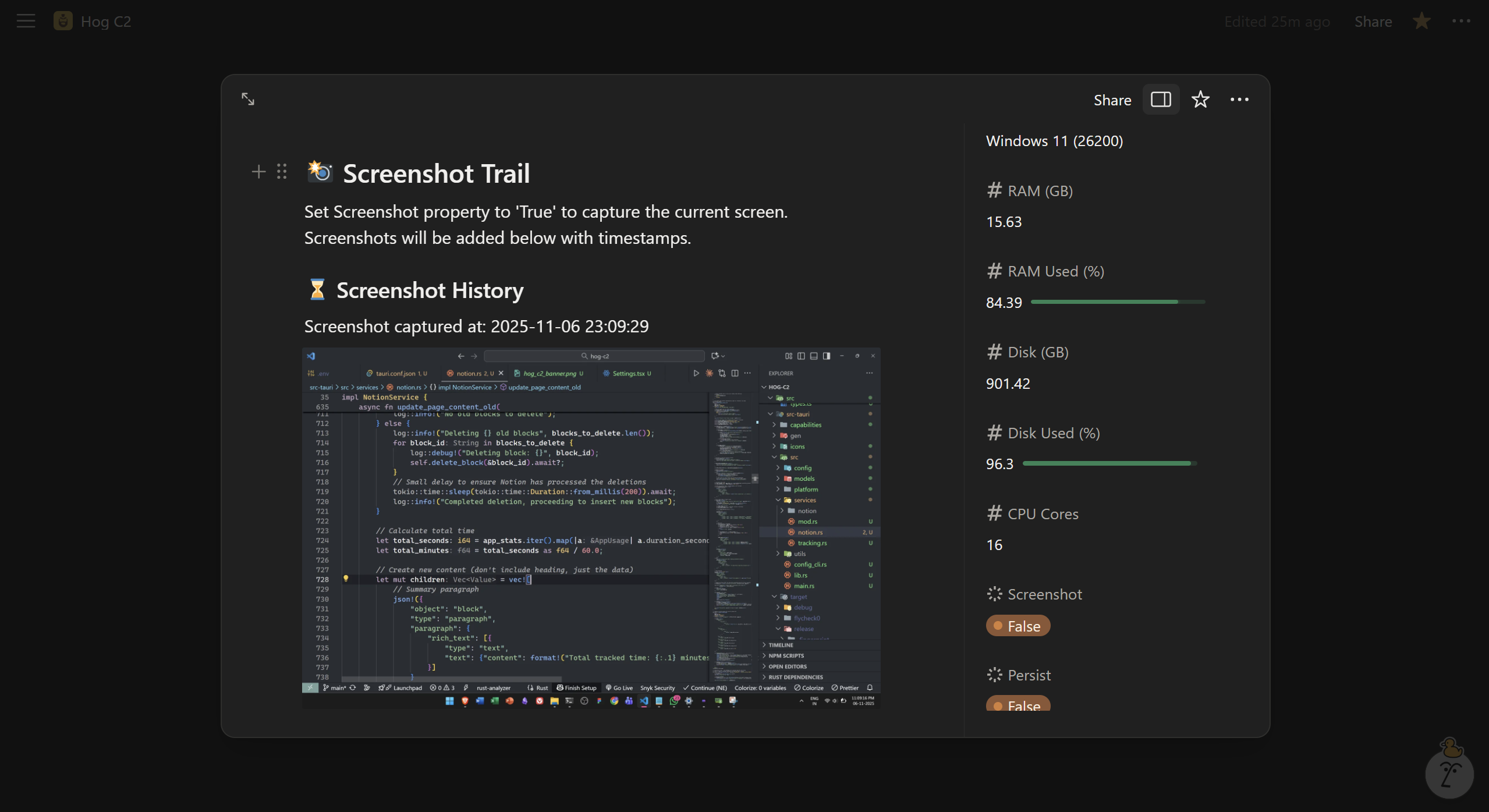Edit the Disk (GB) value 901.42

pyautogui.click(x=1008, y=384)
